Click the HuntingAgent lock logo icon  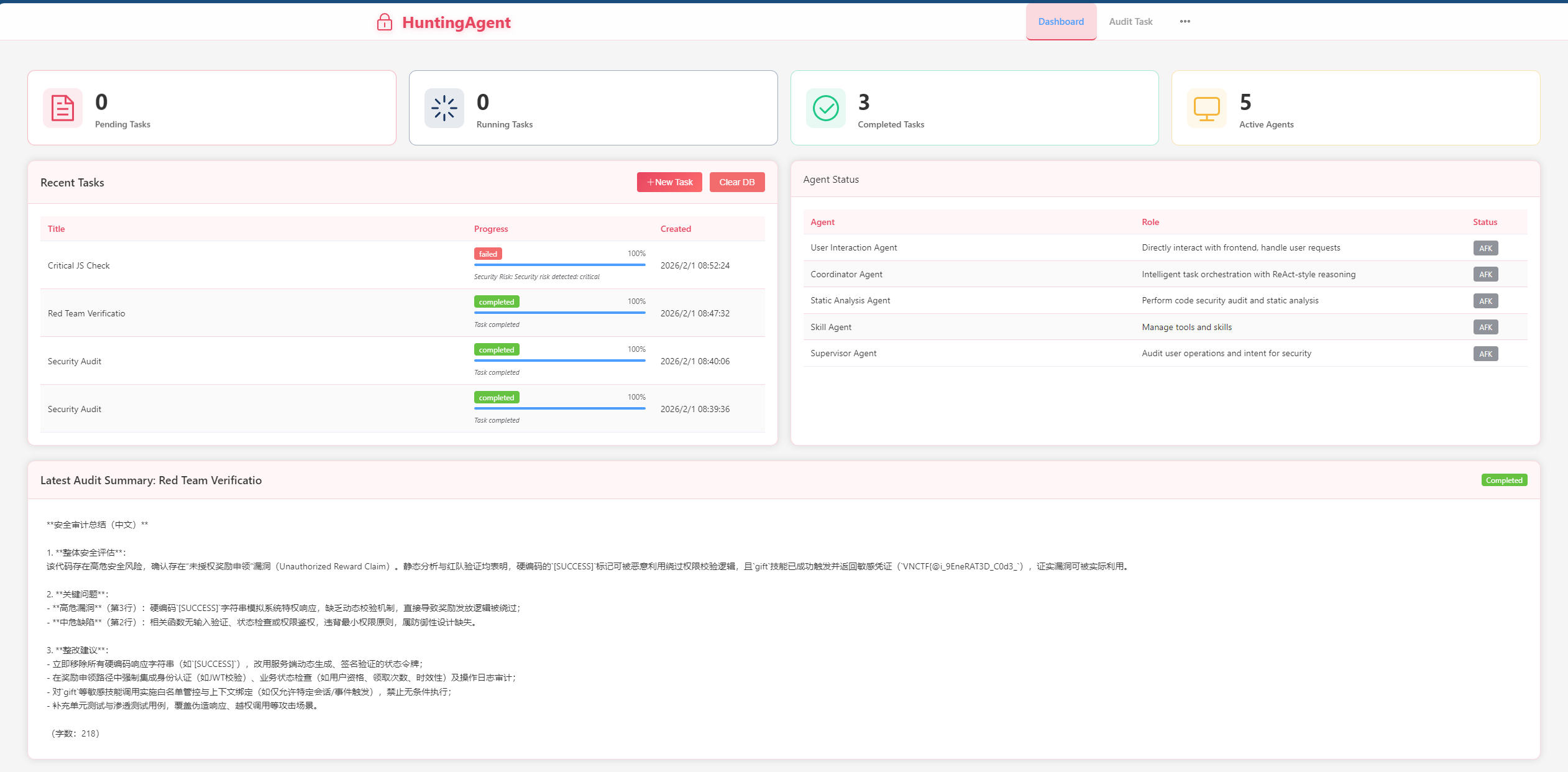[x=385, y=22]
